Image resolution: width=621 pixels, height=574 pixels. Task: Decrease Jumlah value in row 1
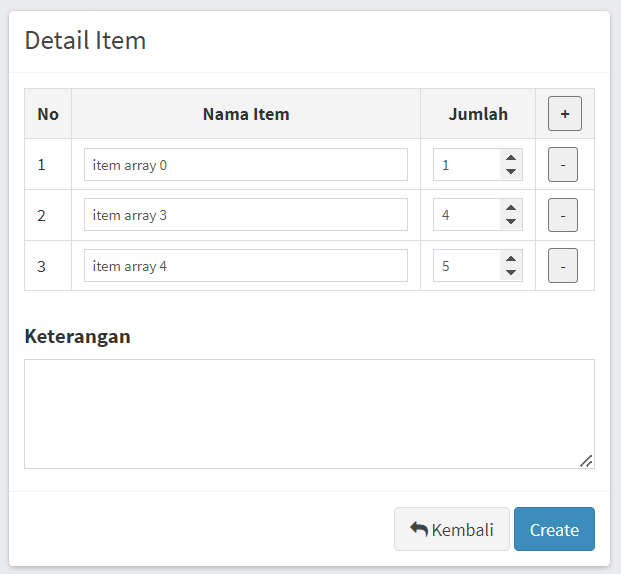tap(511, 172)
